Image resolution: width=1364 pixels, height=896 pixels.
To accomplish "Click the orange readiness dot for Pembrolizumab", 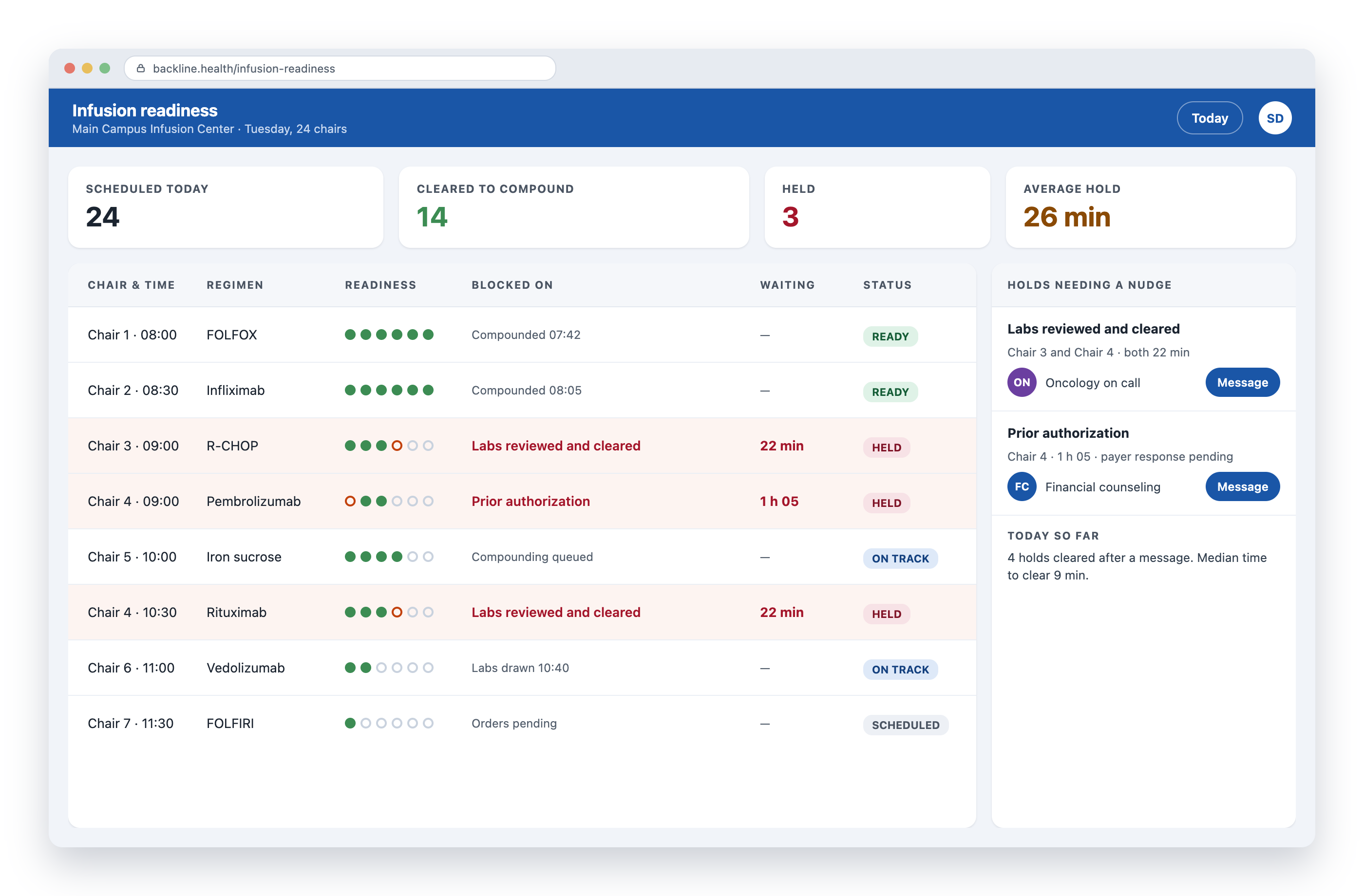I will (x=350, y=501).
